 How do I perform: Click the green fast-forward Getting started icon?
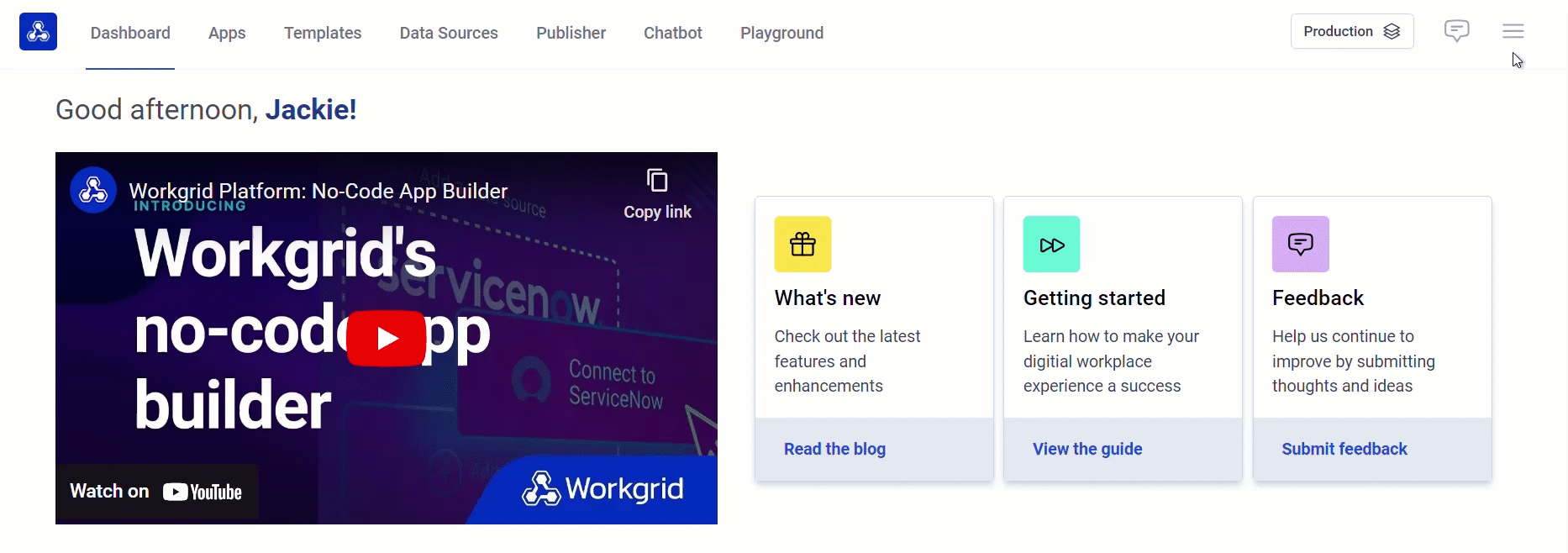(1051, 244)
